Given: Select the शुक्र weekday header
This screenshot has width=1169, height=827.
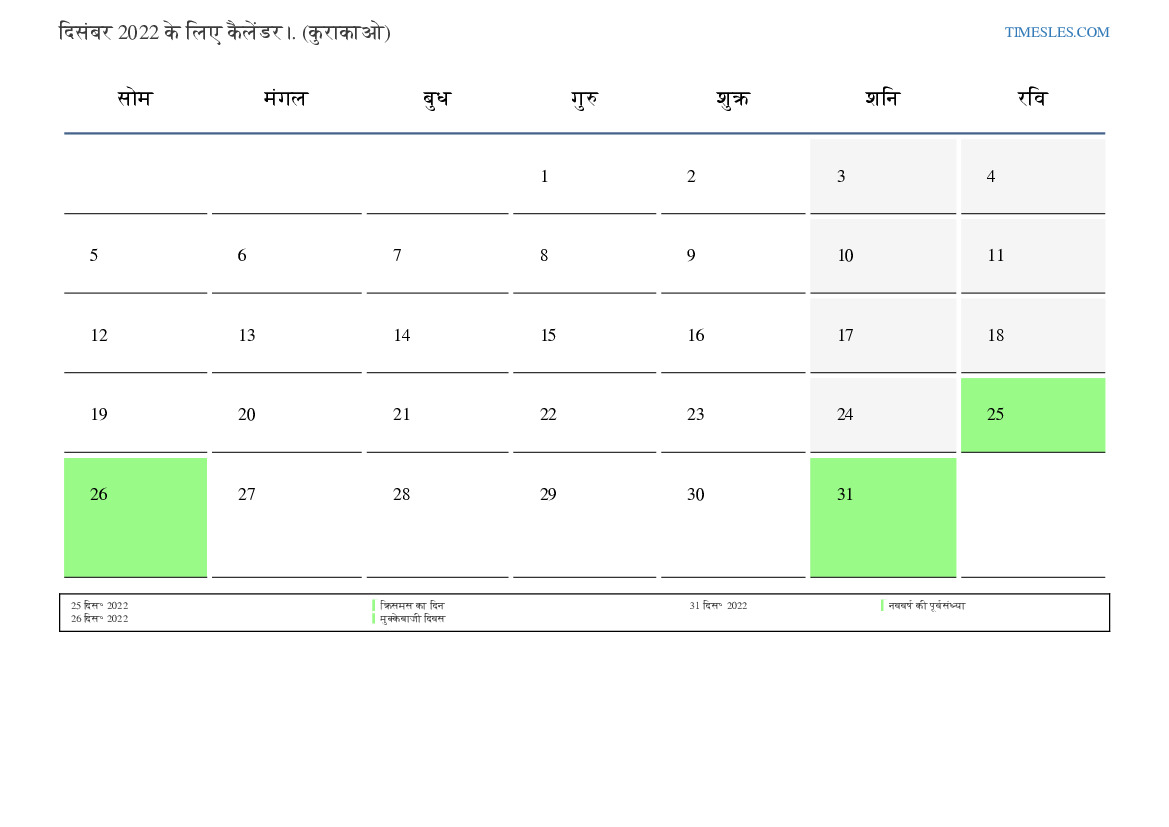Looking at the screenshot, I should [733, 98].
